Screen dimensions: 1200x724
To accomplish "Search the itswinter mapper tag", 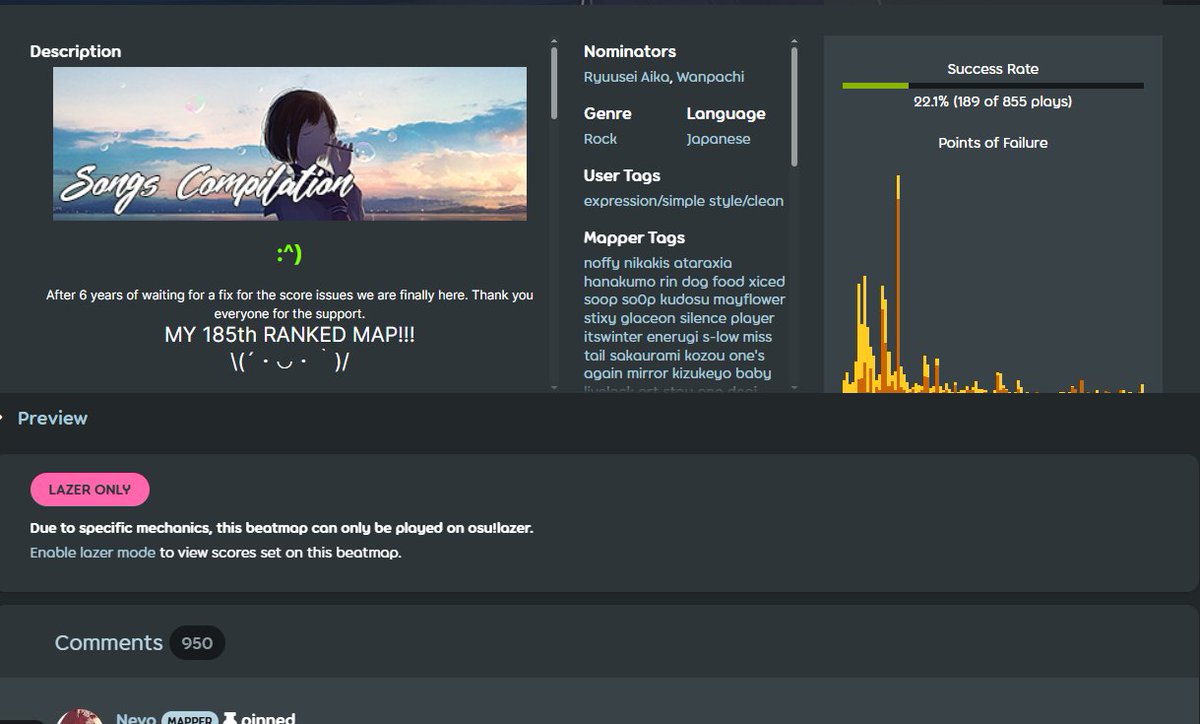I will (613, 337).
